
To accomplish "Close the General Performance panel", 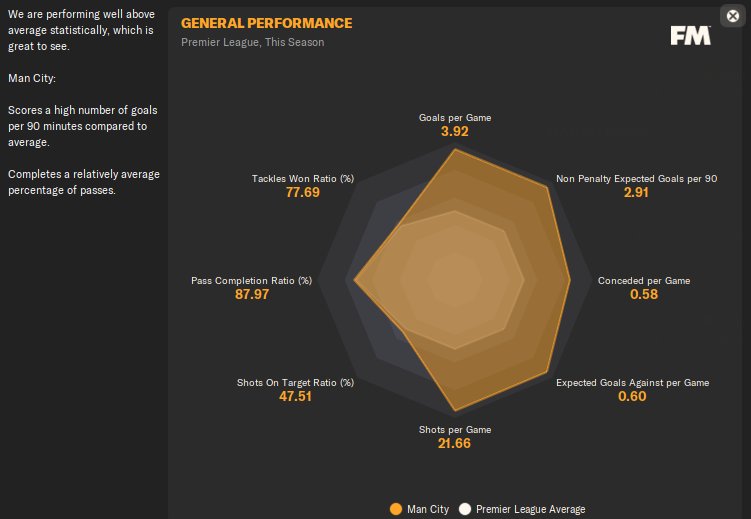I will [x=733, y=16].
